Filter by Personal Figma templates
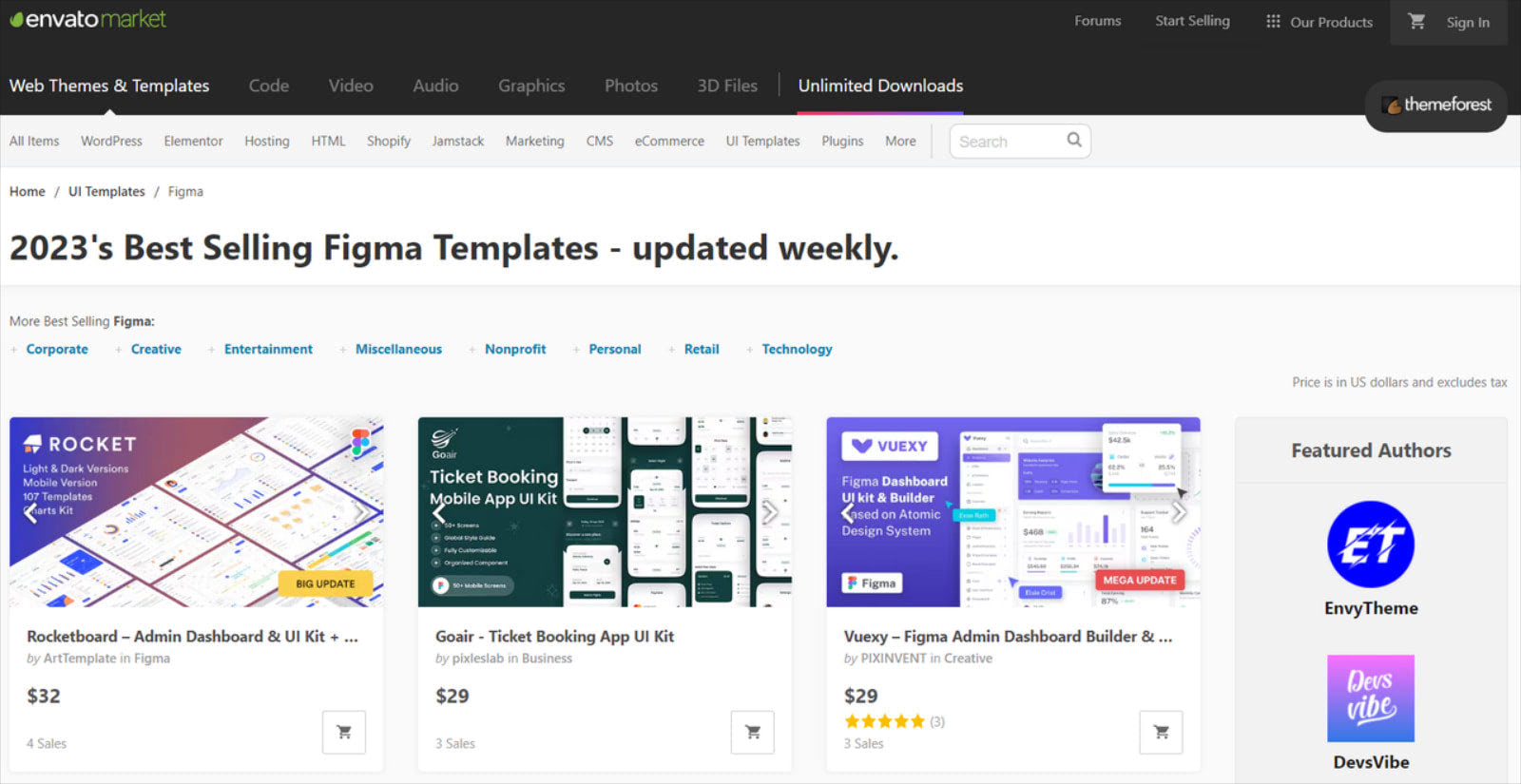This screenshot has width=1521, height=784. (x=615, y=349)
